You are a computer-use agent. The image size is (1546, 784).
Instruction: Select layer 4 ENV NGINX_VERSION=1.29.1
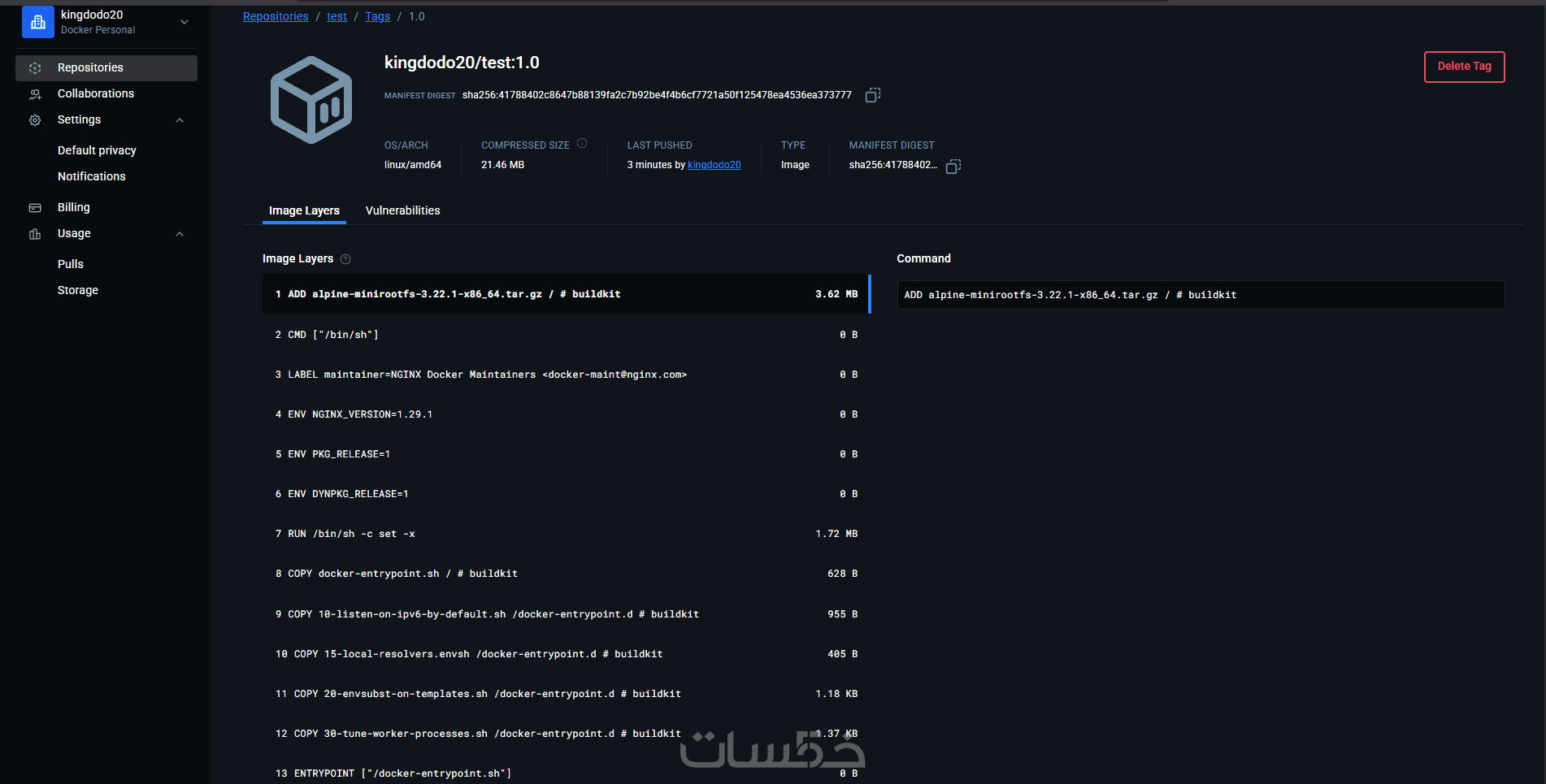coord(567,414)
